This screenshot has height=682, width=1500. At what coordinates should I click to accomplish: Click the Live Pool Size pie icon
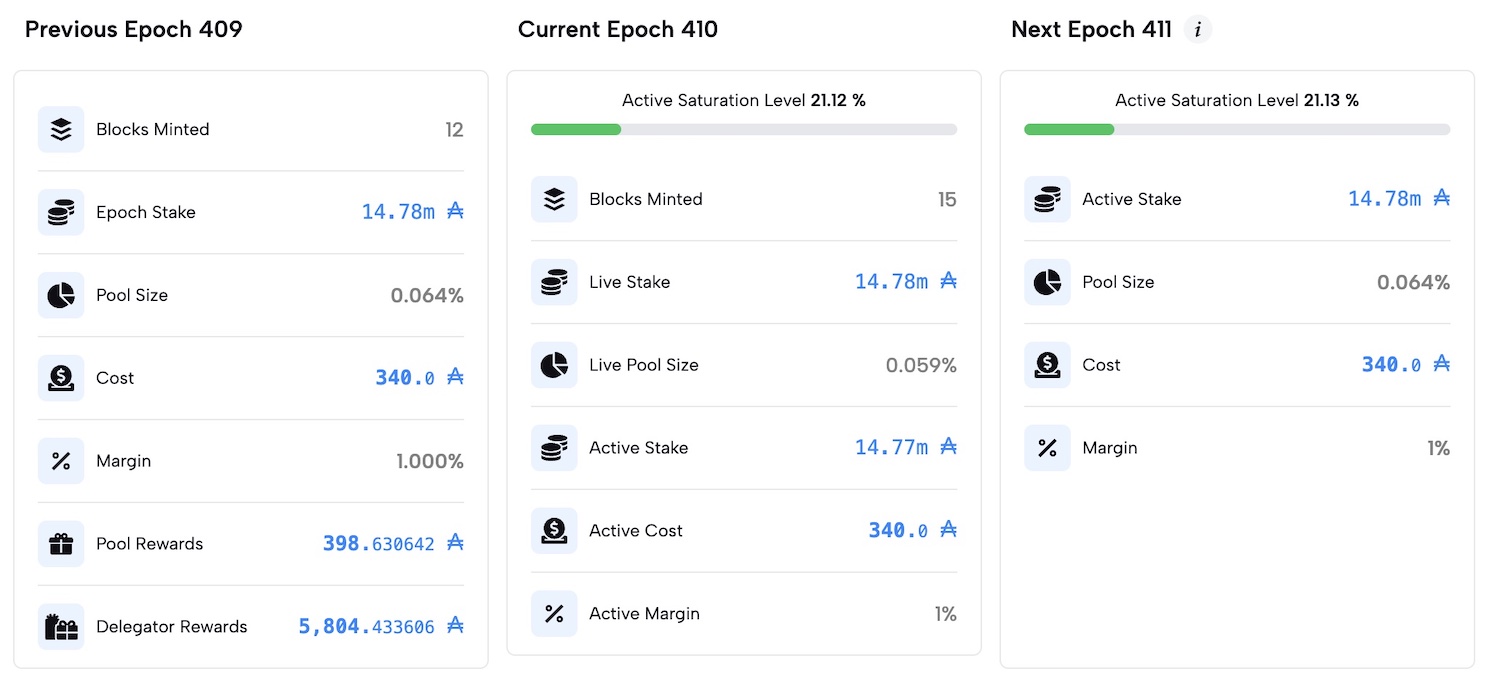click(x=554, y=365)
